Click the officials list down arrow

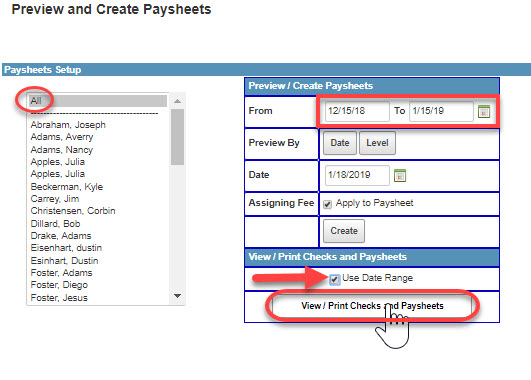click(177, 296)
